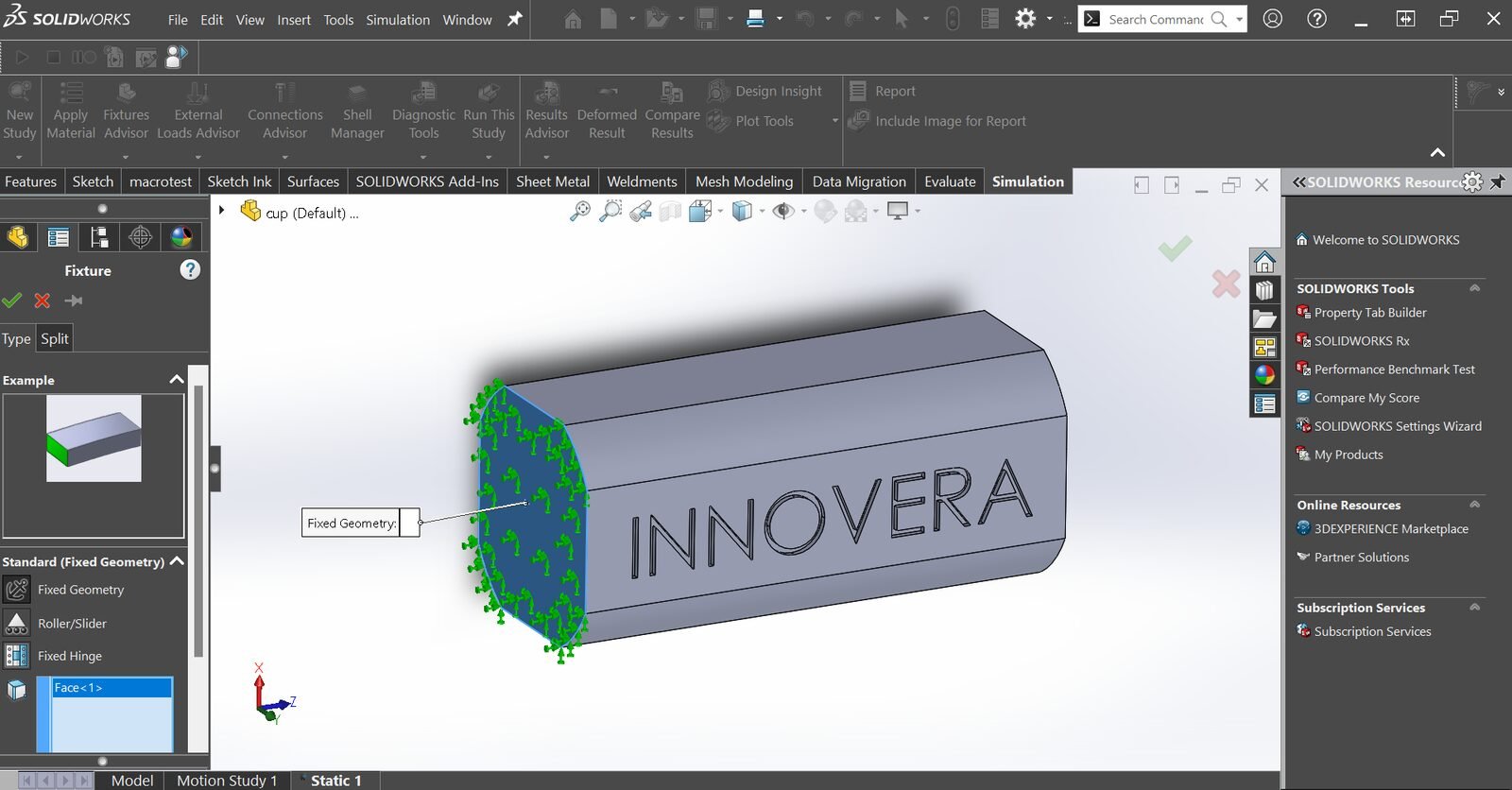Open the ConfigurationManager tab icon
This screenshot has width=1512, height=790.
(99, 237)
